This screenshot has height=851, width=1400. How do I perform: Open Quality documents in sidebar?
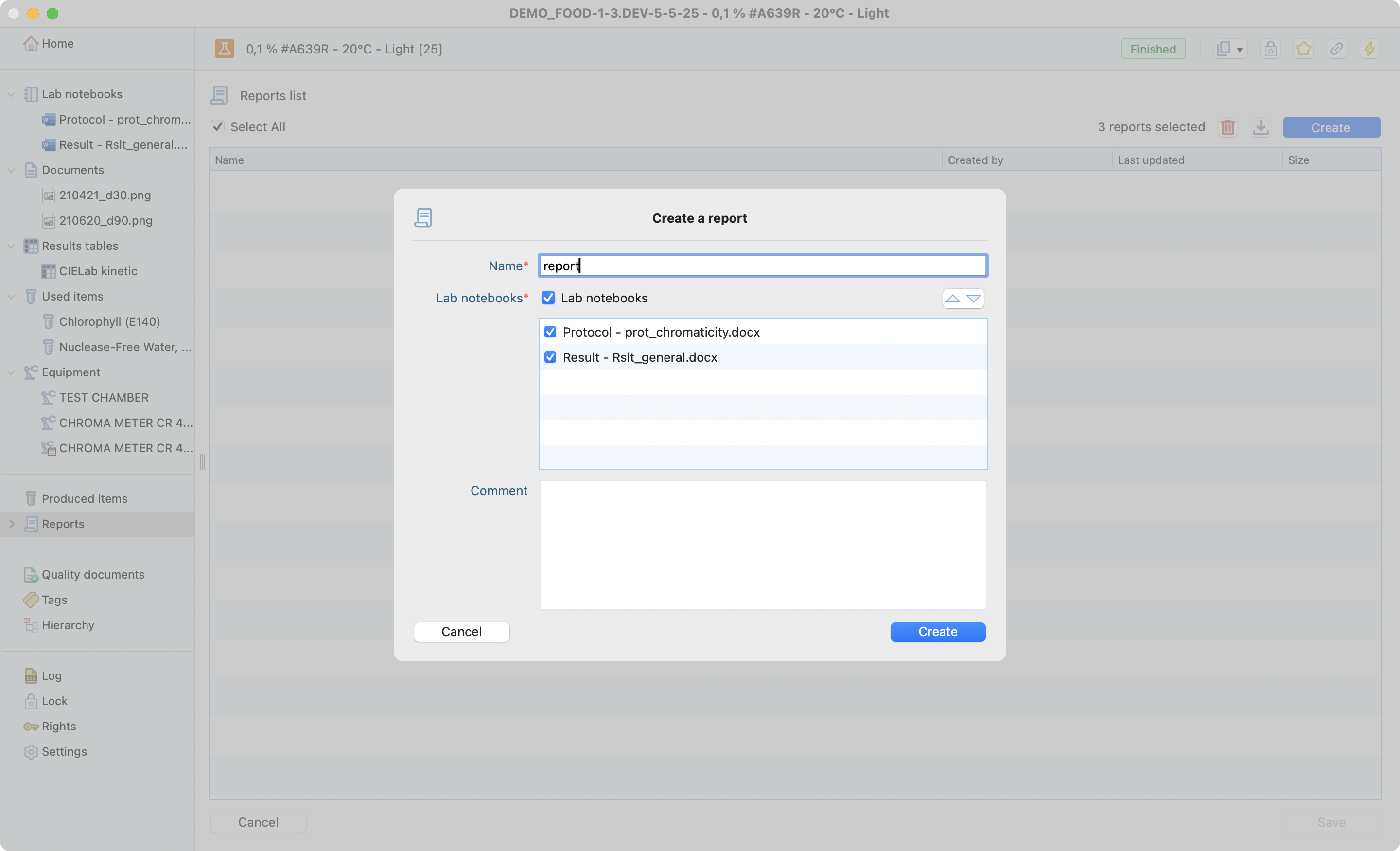[x=93, y=574]
